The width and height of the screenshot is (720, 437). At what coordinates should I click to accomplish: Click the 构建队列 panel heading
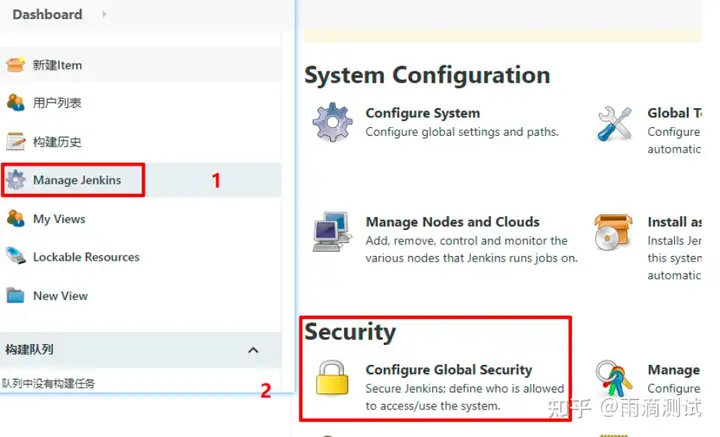pos(29,350)
